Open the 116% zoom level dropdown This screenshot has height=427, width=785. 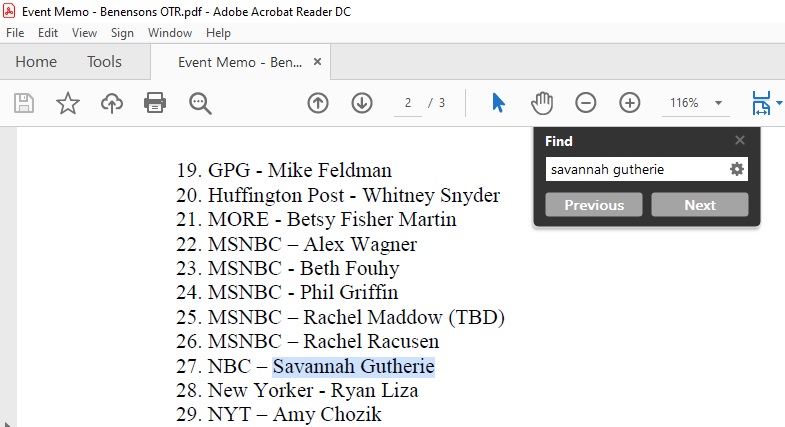click(x=718, y=103)
